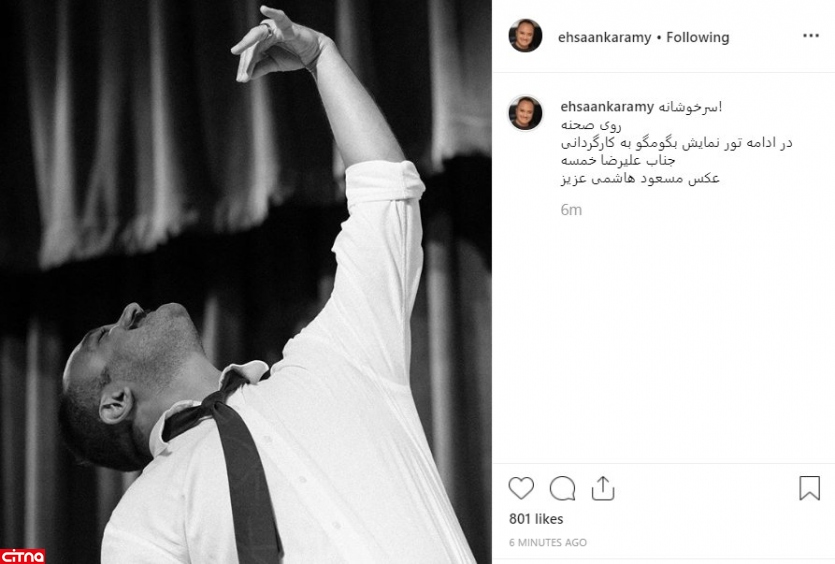Click the Persian caption text
Viewport: 835px width, 564px height.
click(676, 142)
